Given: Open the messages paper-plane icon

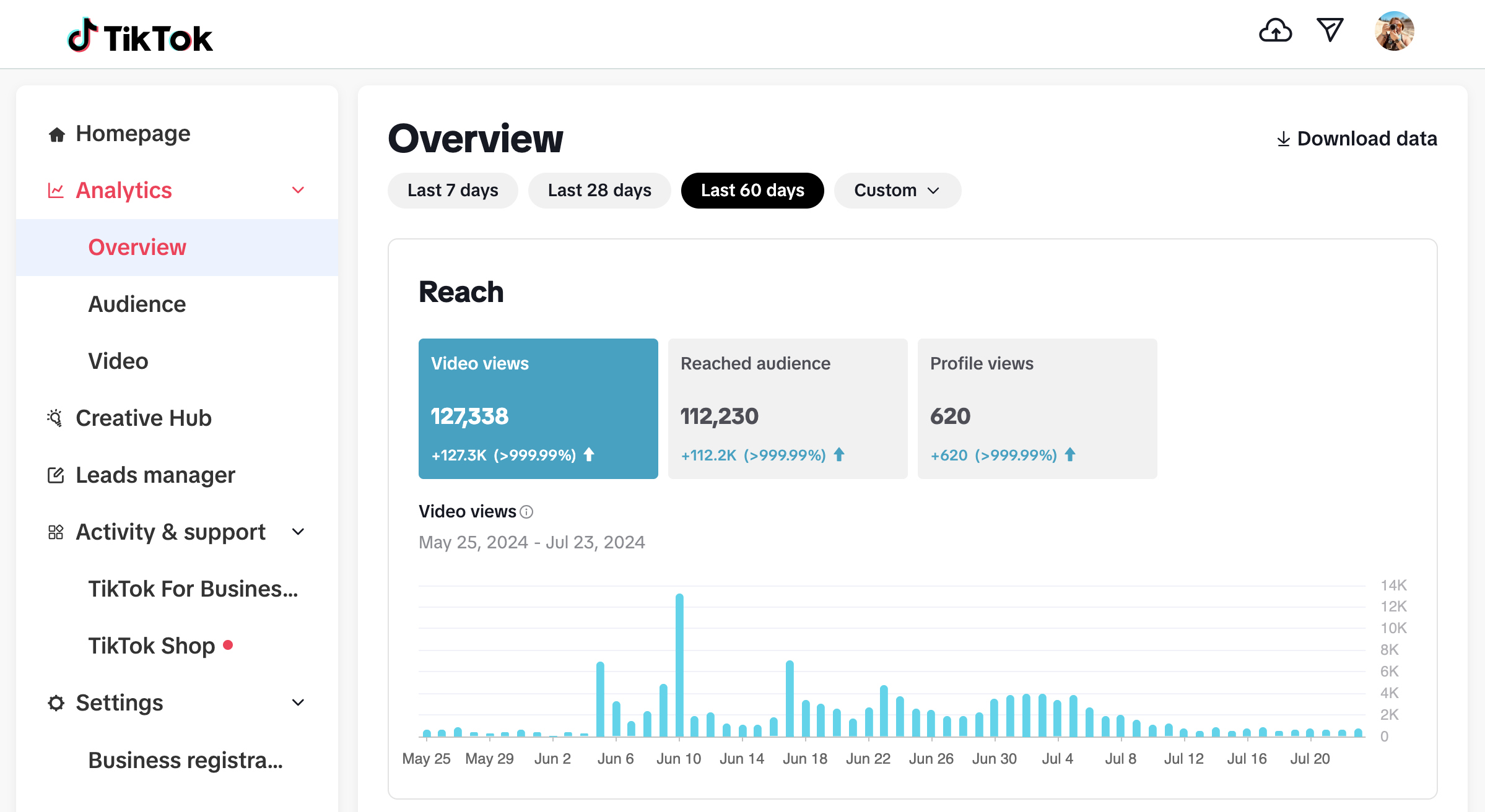Looking at the screenshot, I should (x=1330, y=30).
